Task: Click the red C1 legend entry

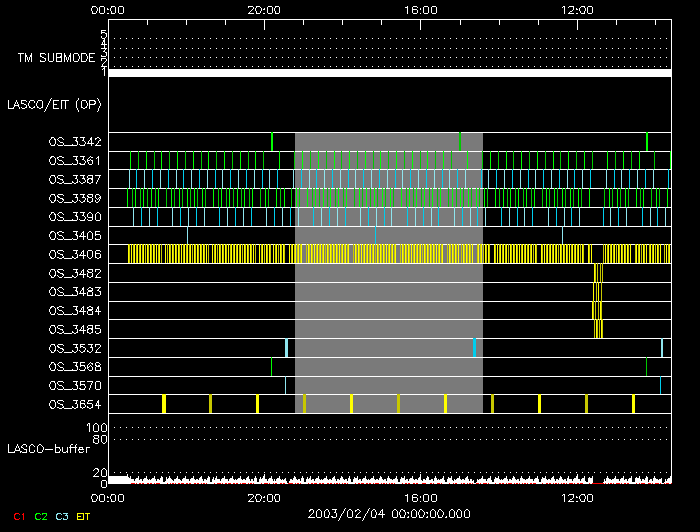Action: [18, 516]
